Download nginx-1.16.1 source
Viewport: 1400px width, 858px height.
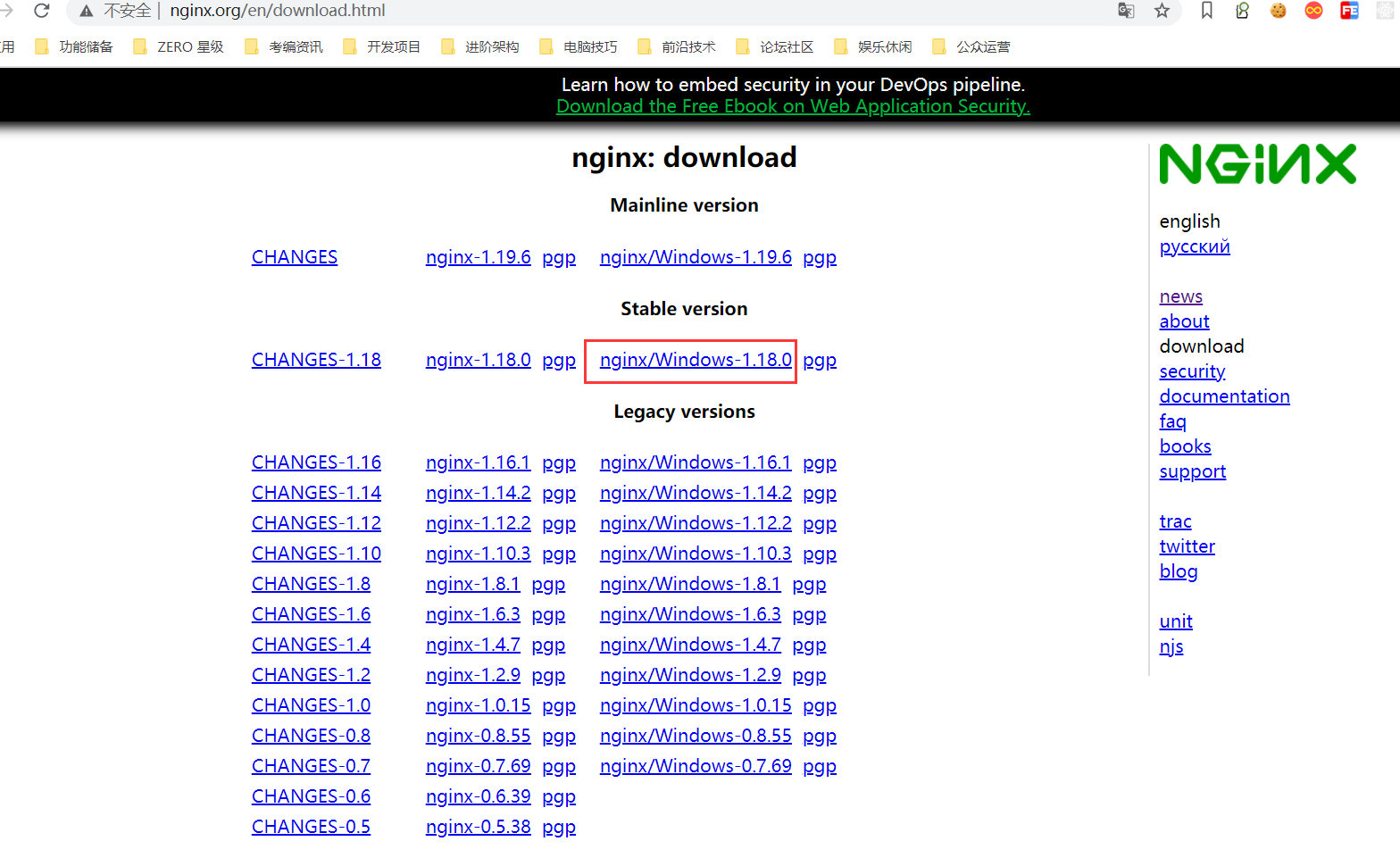click(479, 462)
